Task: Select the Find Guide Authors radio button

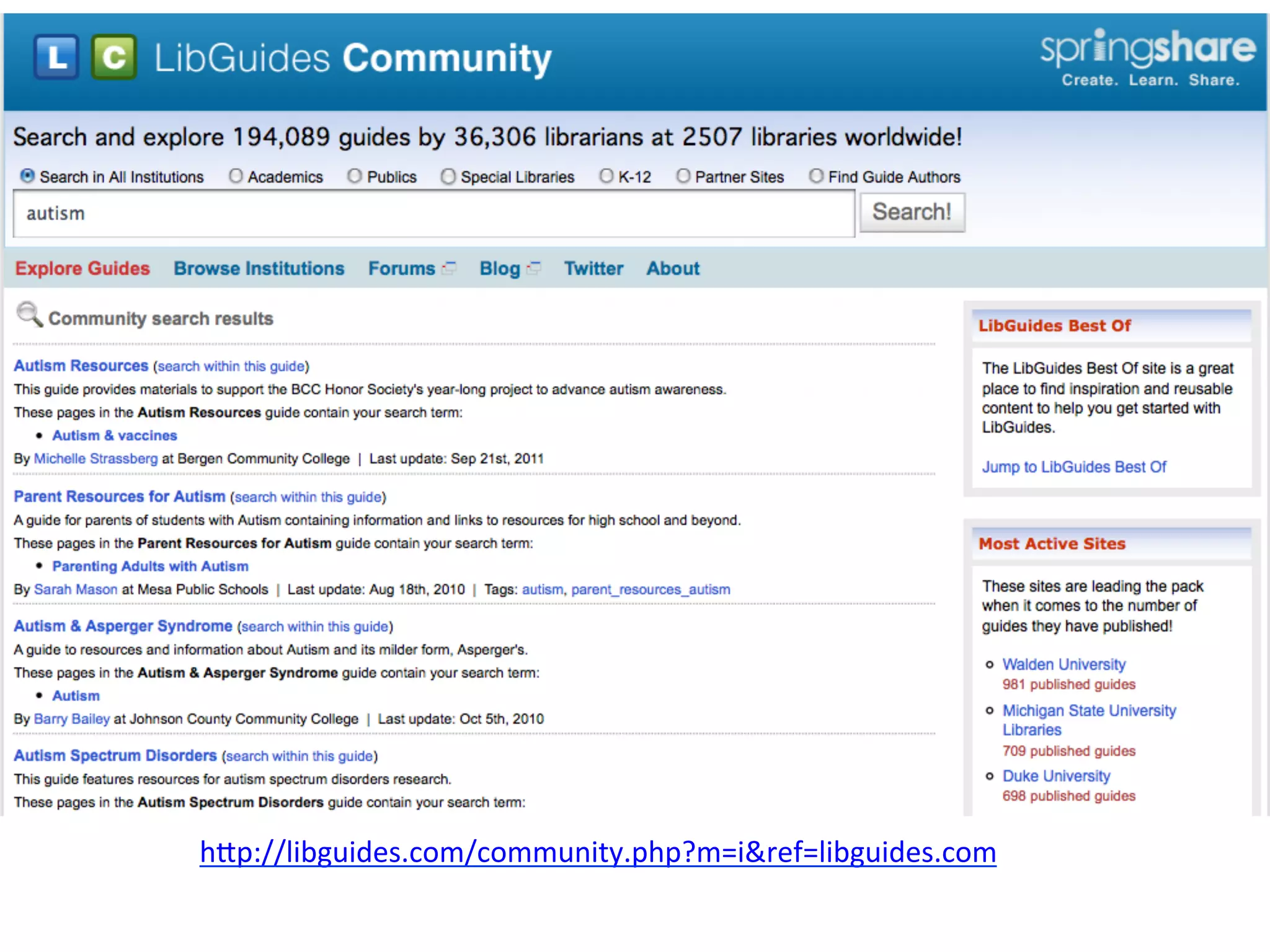Action: click(x=816, y=176)
